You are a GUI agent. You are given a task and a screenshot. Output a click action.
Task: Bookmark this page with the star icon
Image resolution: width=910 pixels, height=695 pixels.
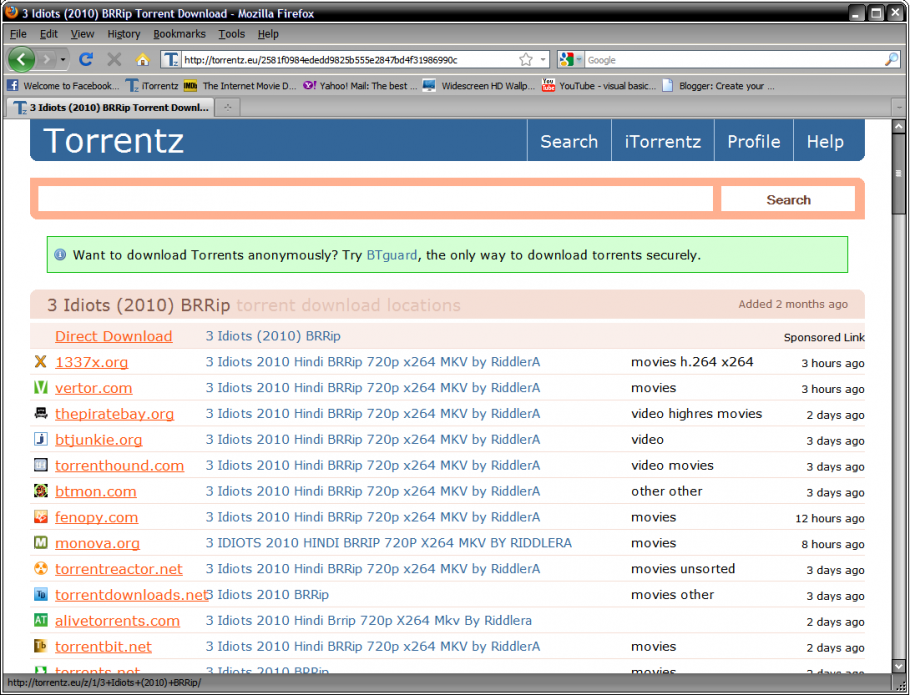526,59
